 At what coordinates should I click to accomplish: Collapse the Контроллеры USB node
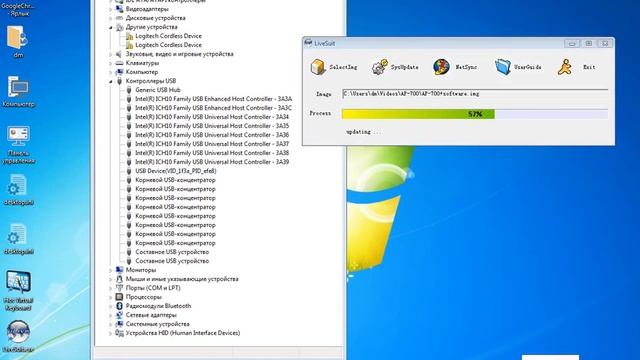point(111,81)
